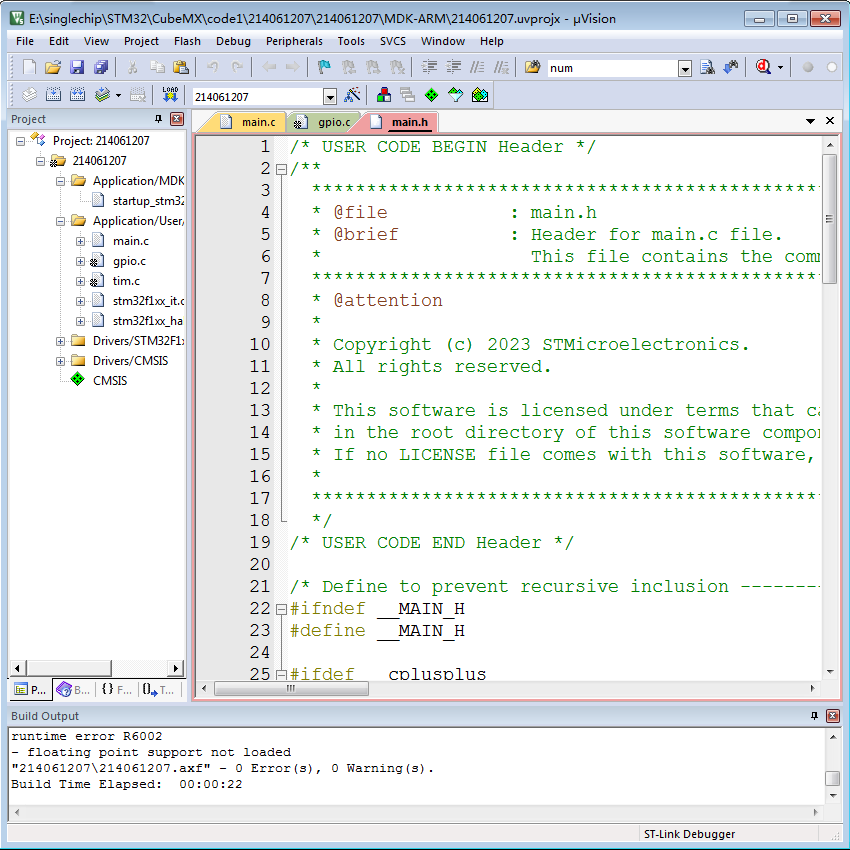Open the Manage Run-Time Environment icon

tap(432, 95)
